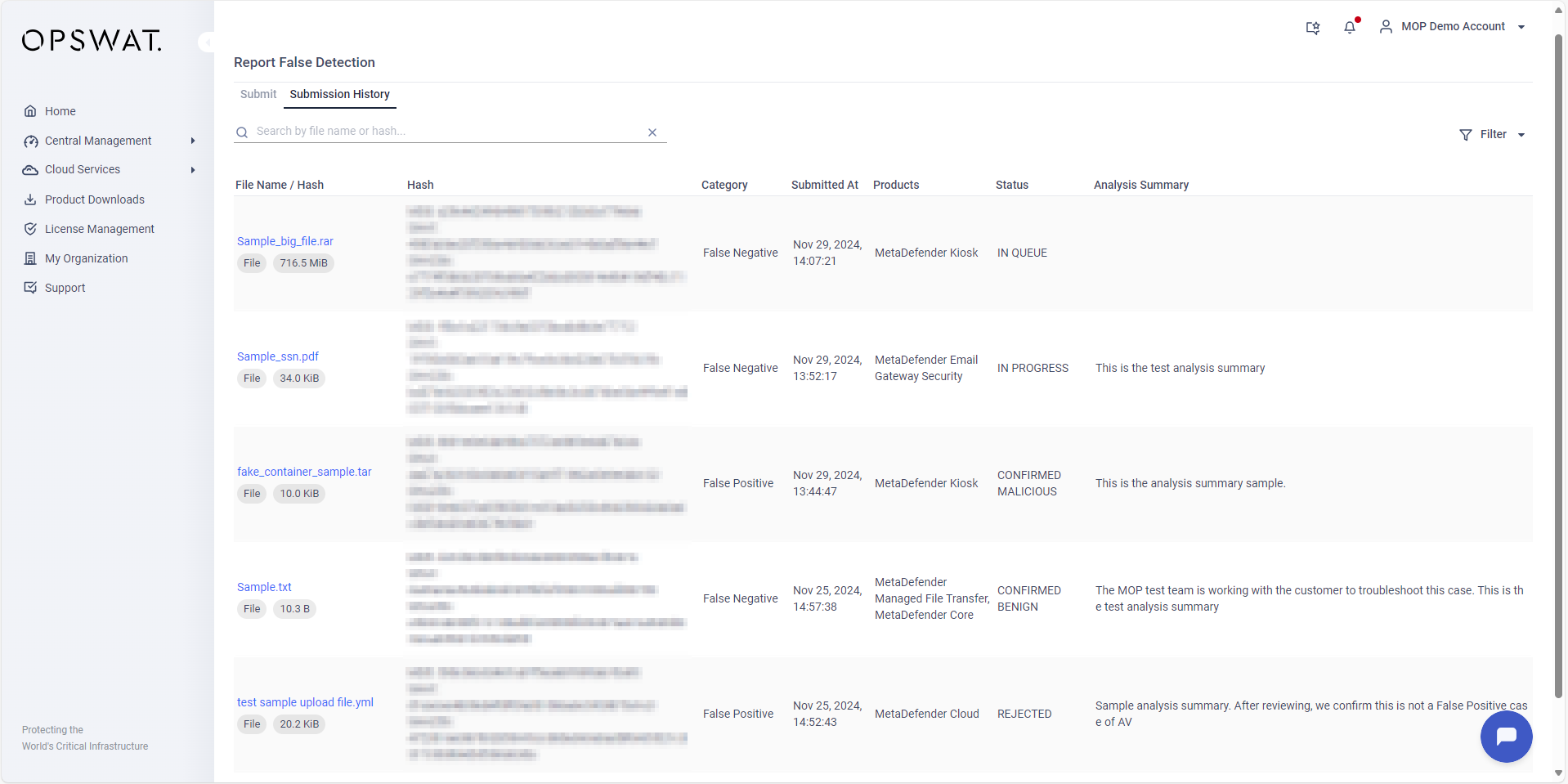Click the Hash column header
The image size is (1568, 784).
(420, 185)
